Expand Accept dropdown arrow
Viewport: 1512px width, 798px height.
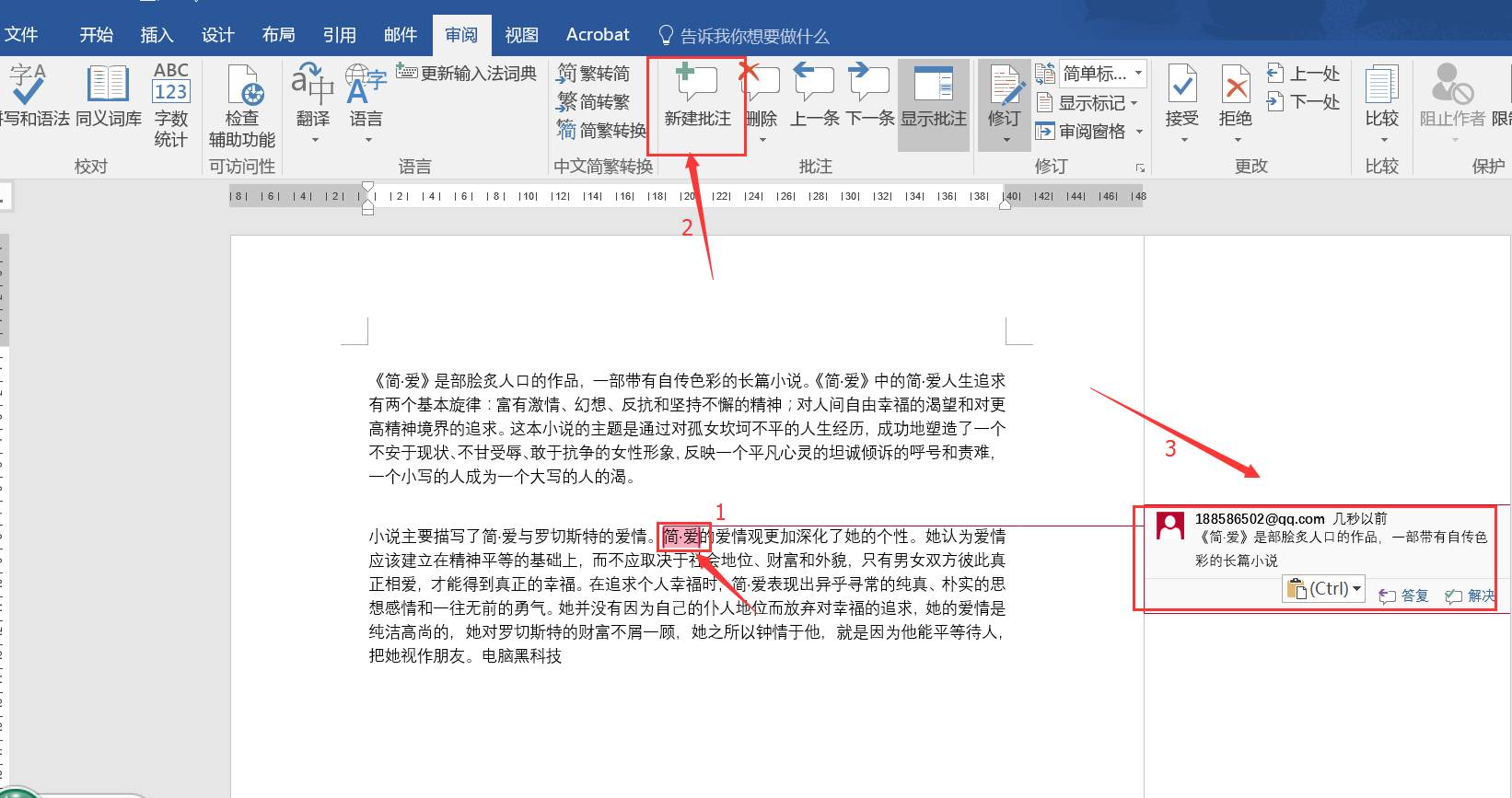1183,141
